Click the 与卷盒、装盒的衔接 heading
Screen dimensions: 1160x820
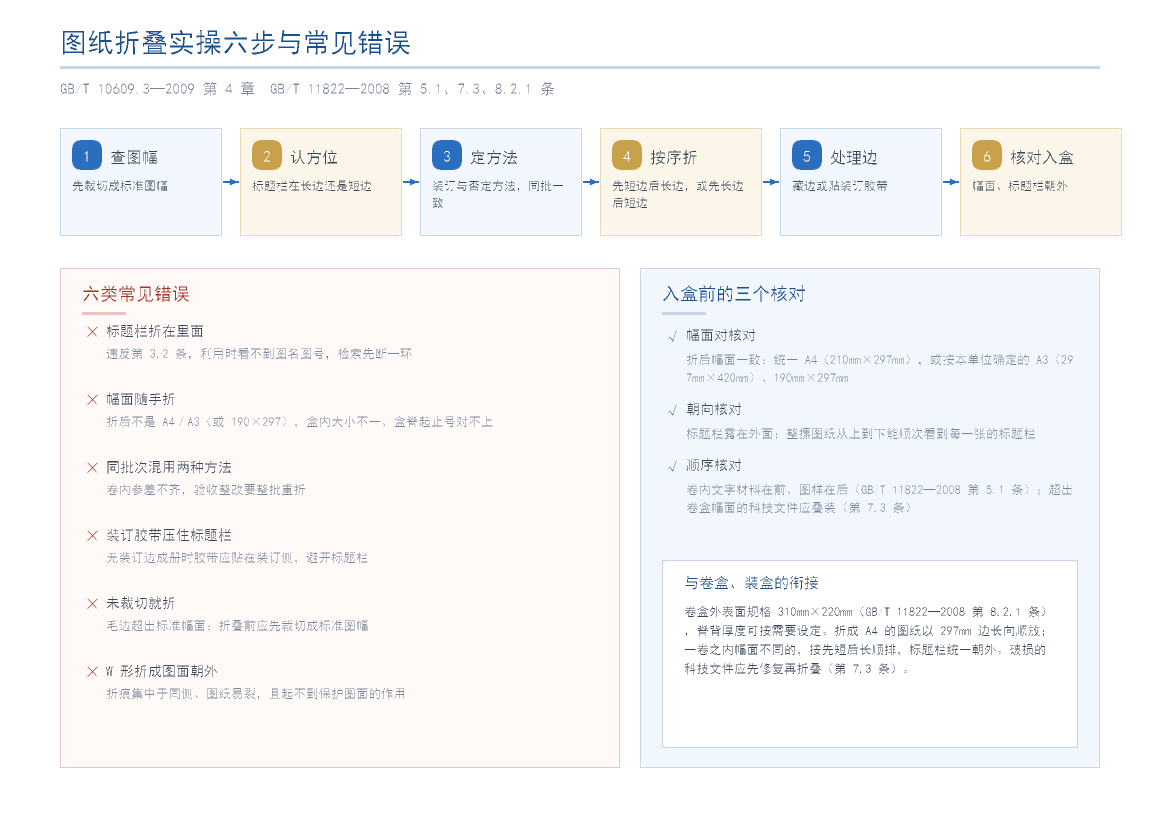[x=751, y=582]
